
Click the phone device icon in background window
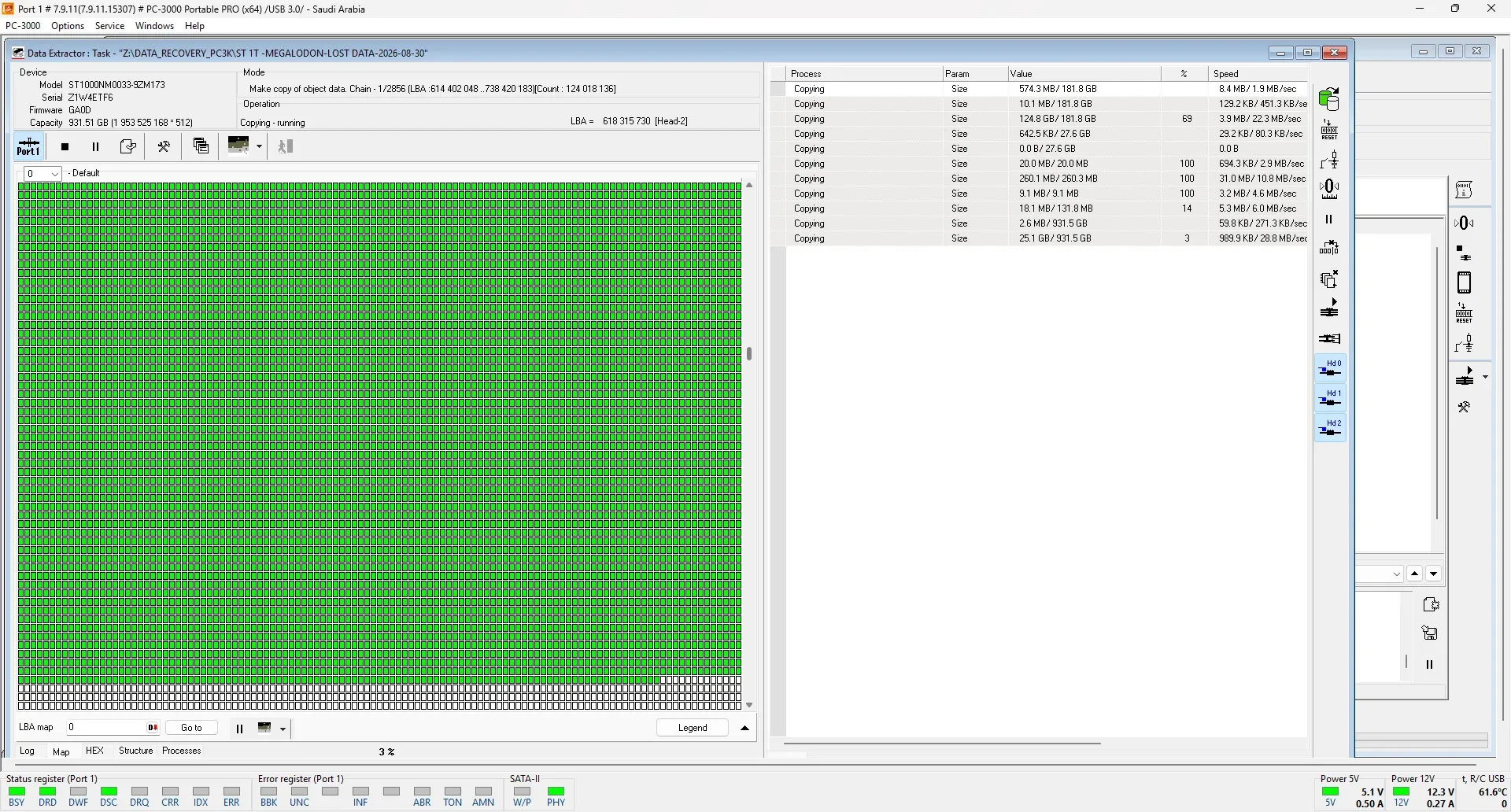pos(1465,283)
